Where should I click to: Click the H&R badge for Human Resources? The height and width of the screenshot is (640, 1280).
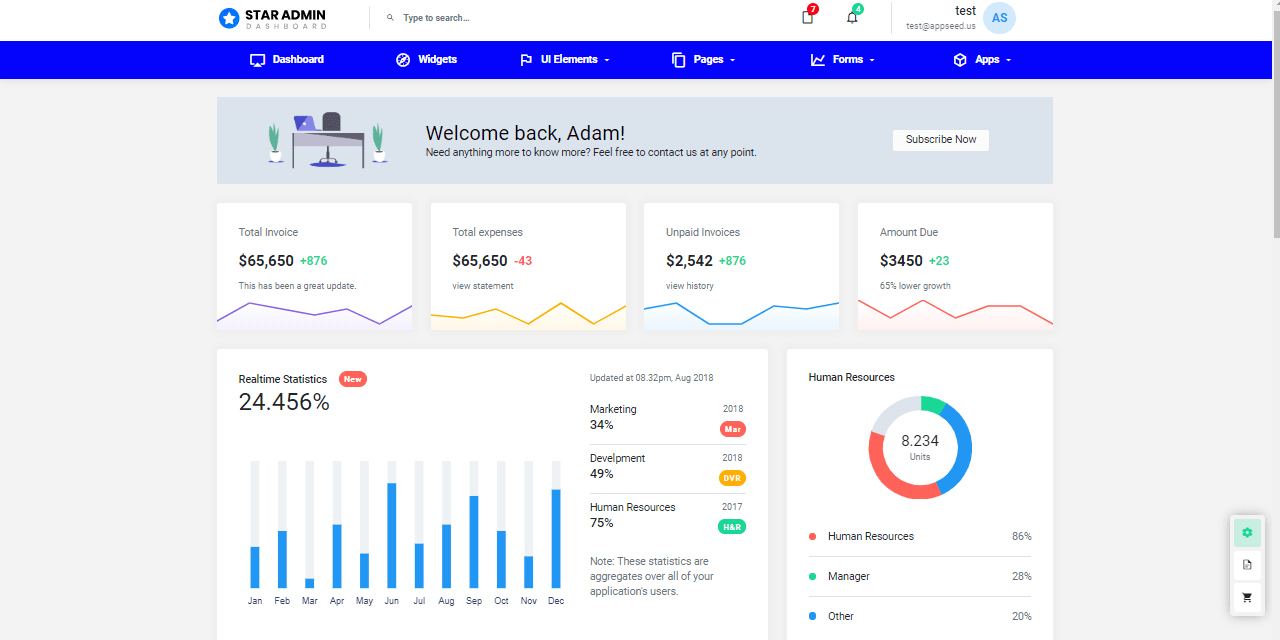[732, 526]
